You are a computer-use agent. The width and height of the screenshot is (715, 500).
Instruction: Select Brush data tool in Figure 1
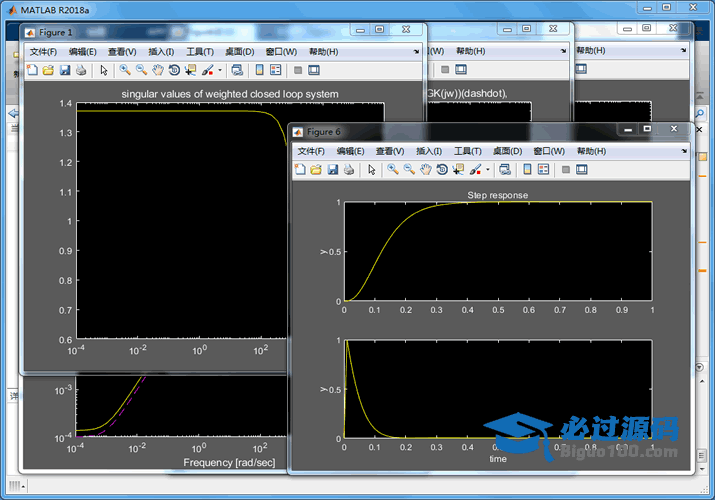207,70
